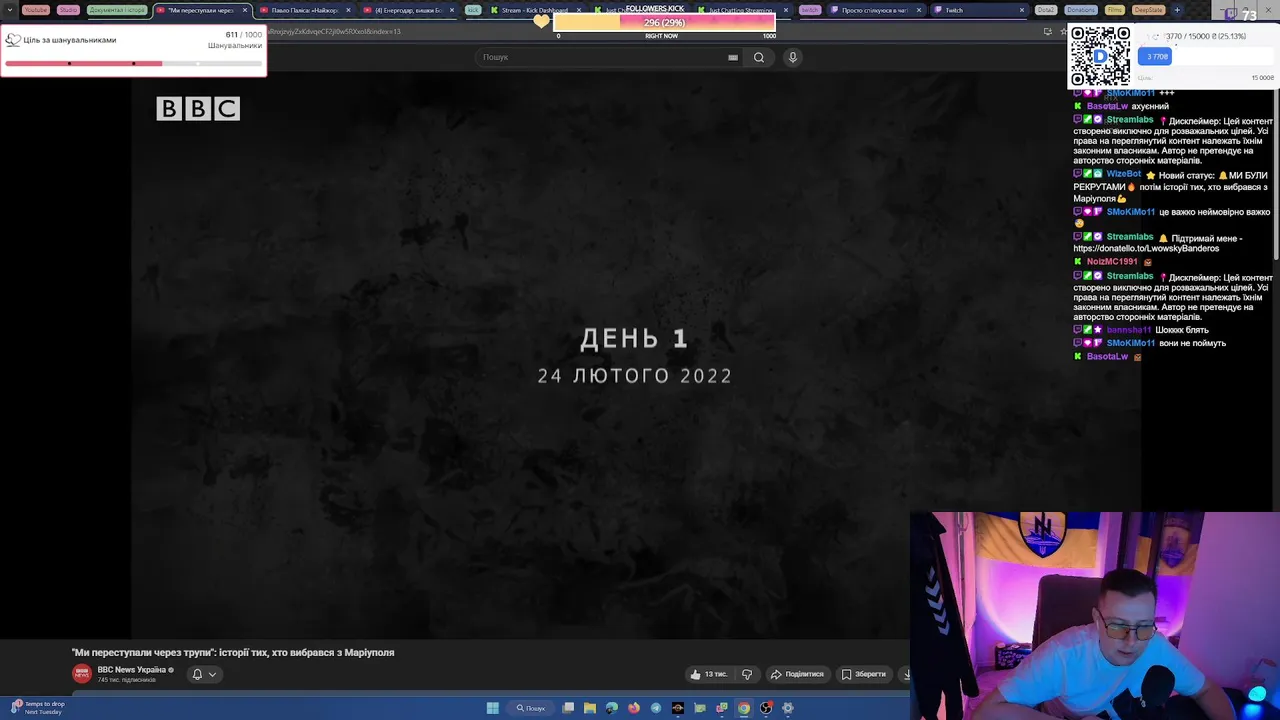Click the Followers Kick progress bar

click(664, 22)
